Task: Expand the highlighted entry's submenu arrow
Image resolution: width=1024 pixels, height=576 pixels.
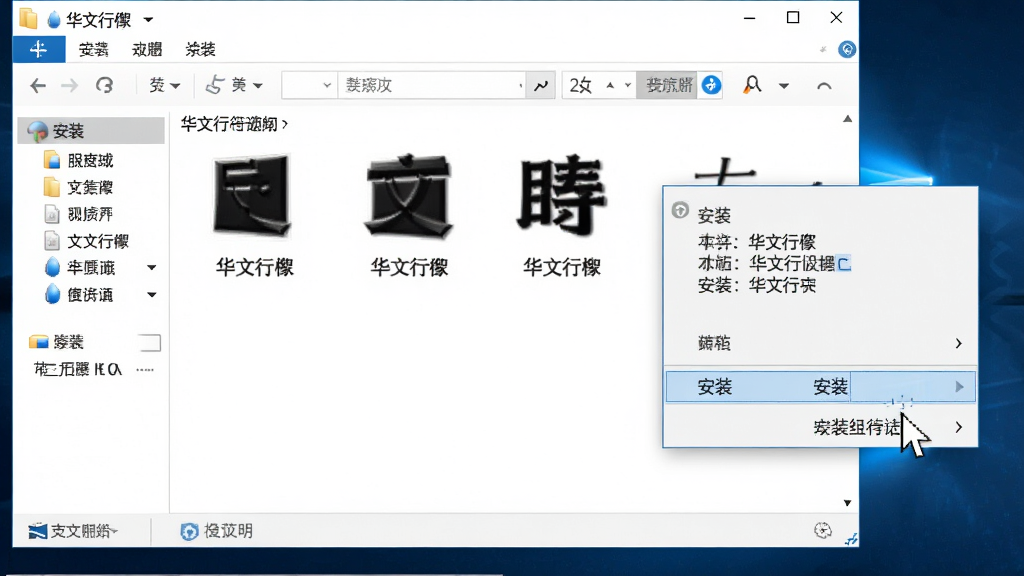Action: pos(959,387)
